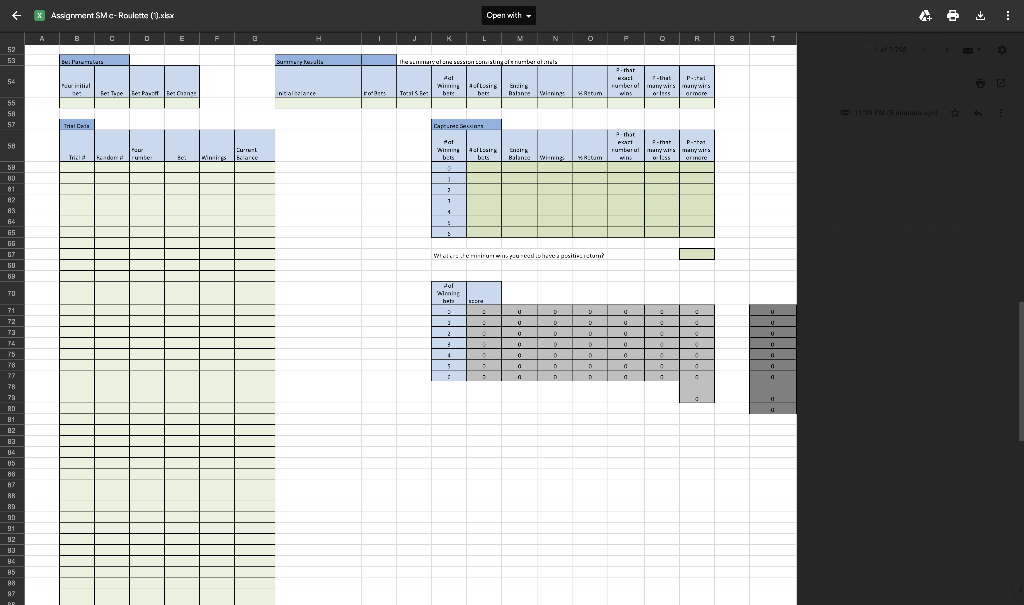Click the '11:39 PM (5 minutes ago)' timestamp
1024x605 pixels.
[x=895, y=113]
